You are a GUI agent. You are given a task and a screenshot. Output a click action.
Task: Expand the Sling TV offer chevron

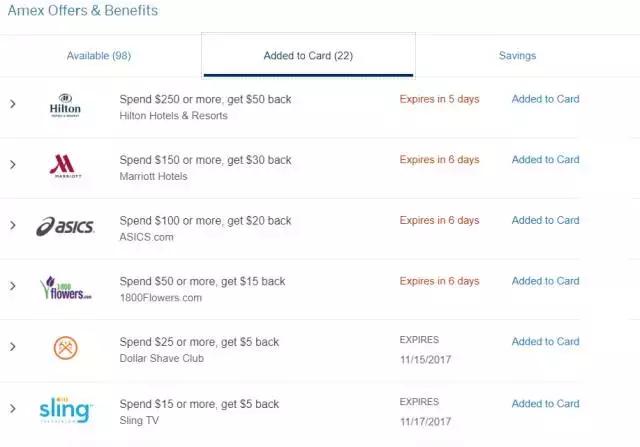pos(12,408)
